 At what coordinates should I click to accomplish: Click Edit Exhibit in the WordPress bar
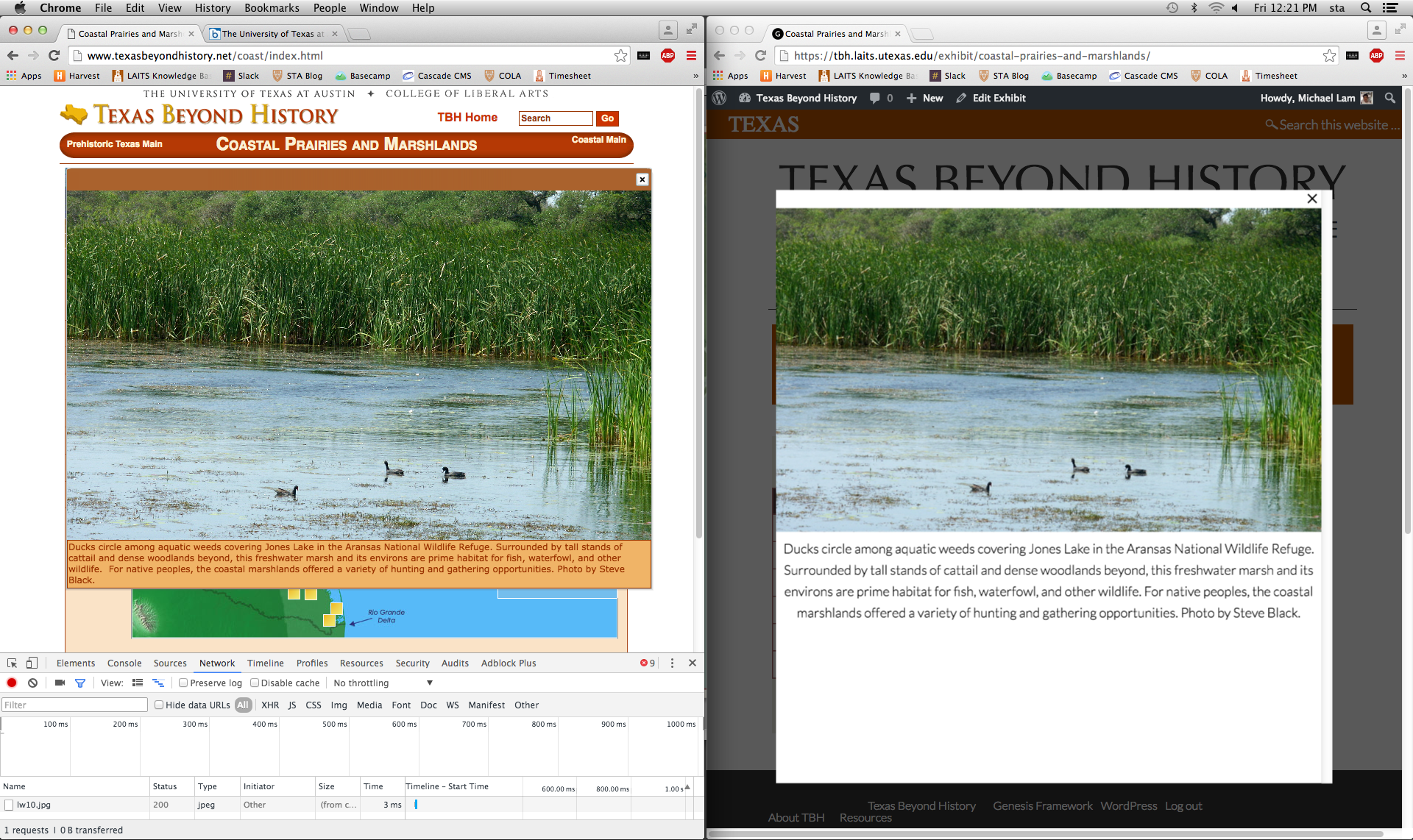click(x=991, y=98)
